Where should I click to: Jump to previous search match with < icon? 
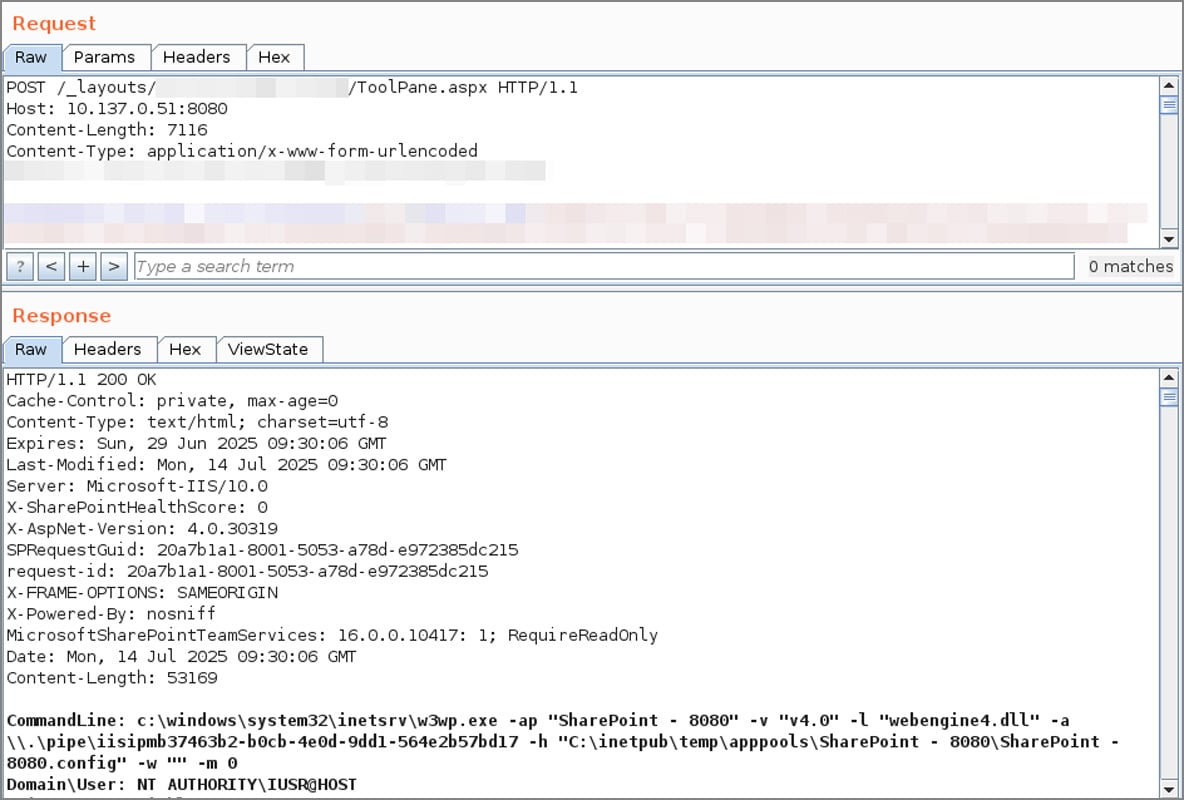click(x=51, y=266)
